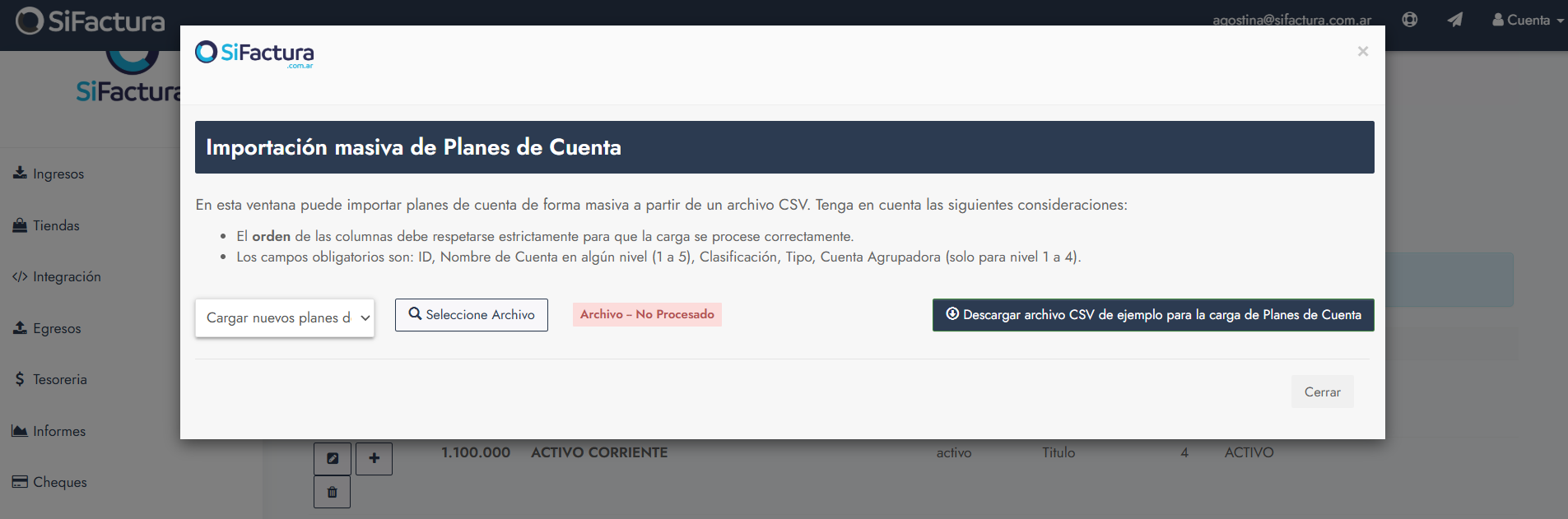Download the example CSV file
Screen dimensions: 1568x519
click(1153, 315)
